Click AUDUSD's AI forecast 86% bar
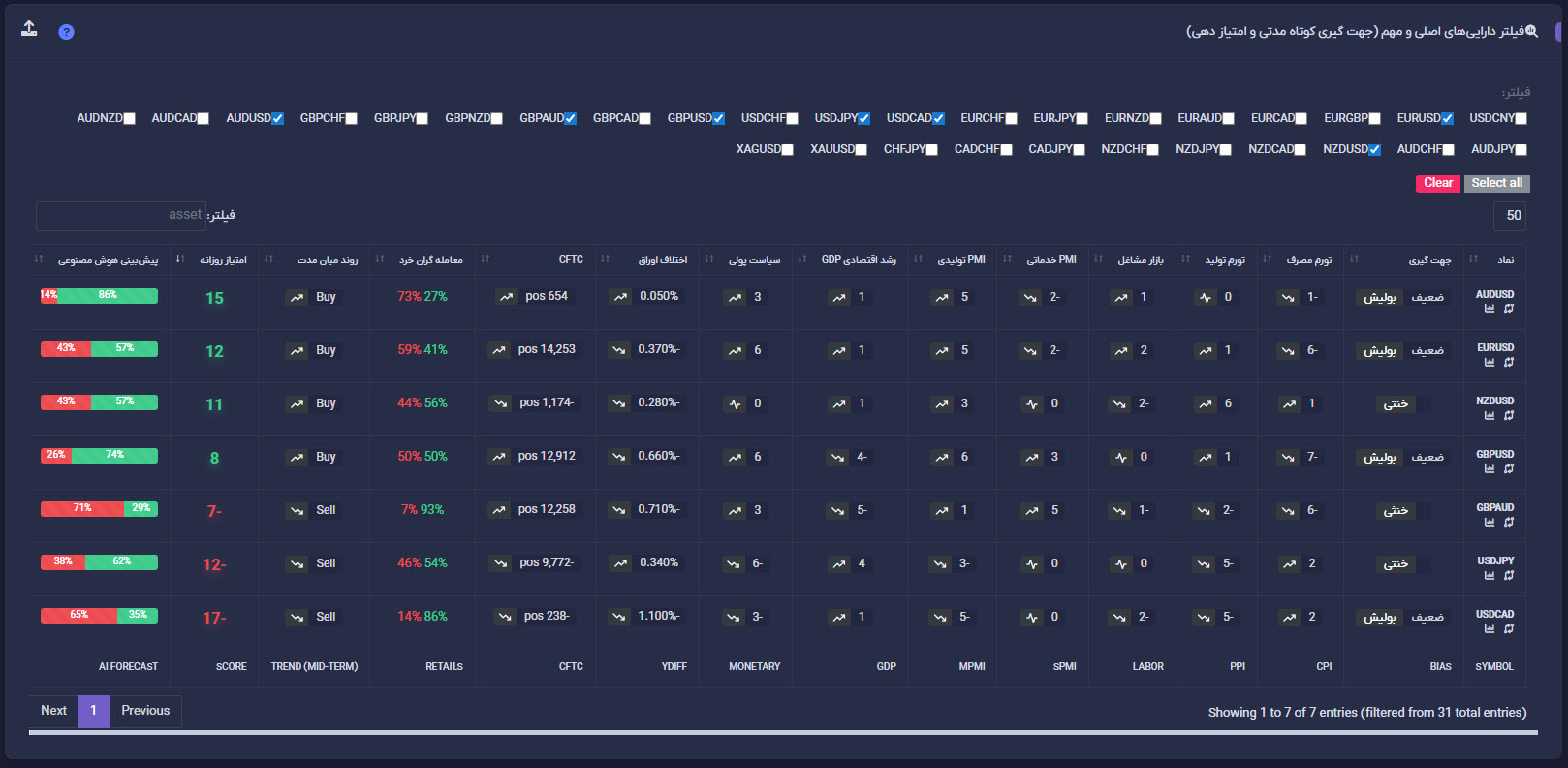Image resolution: width=1568 pixels, height=768 pixels. (108, 296)
